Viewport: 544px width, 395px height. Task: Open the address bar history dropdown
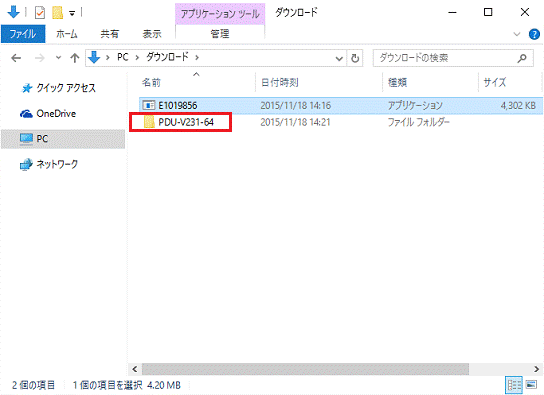point(339,58)
